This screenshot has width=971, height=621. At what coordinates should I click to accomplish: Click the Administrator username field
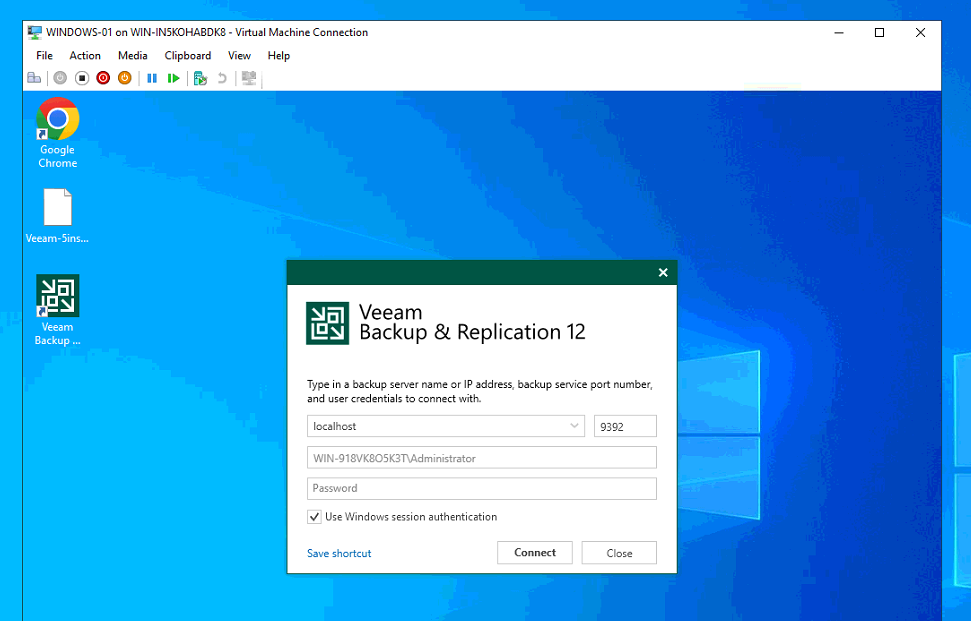(482, 458)
